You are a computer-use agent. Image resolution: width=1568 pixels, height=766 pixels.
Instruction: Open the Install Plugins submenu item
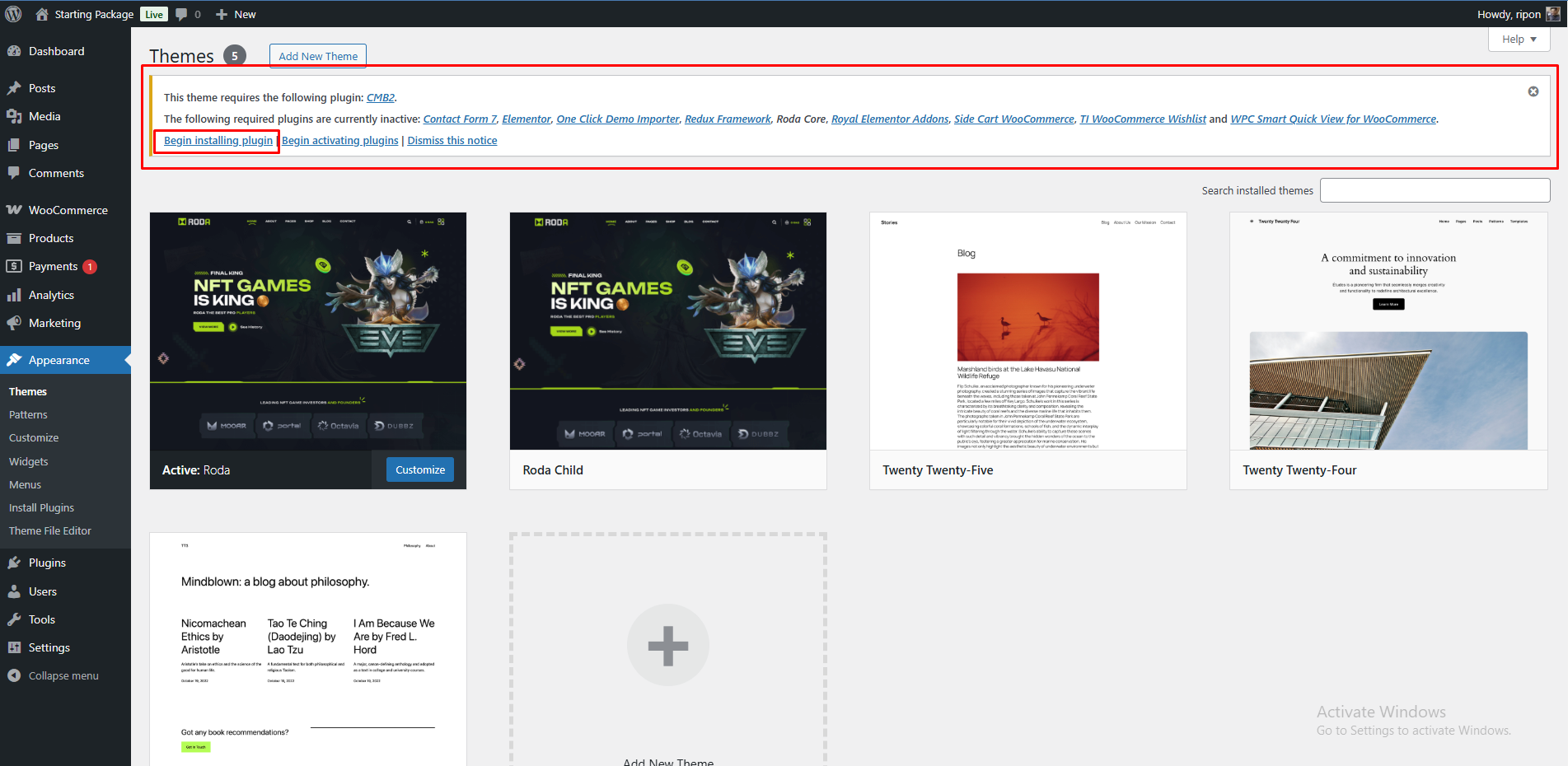(41, 507)
